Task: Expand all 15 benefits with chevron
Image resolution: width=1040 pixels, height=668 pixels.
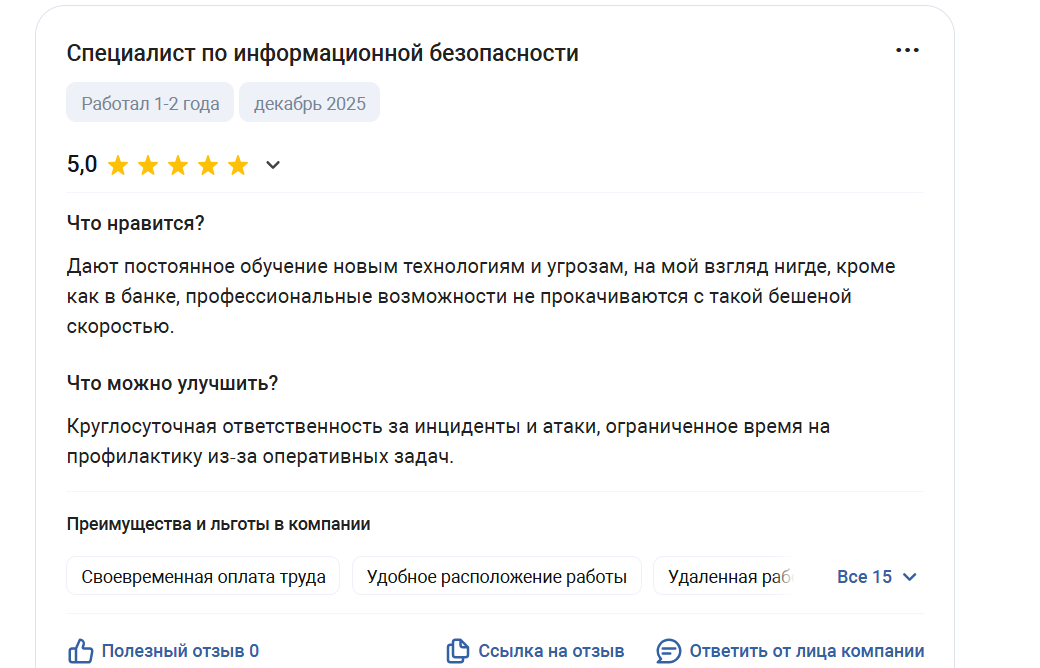Action: (909, 577)
